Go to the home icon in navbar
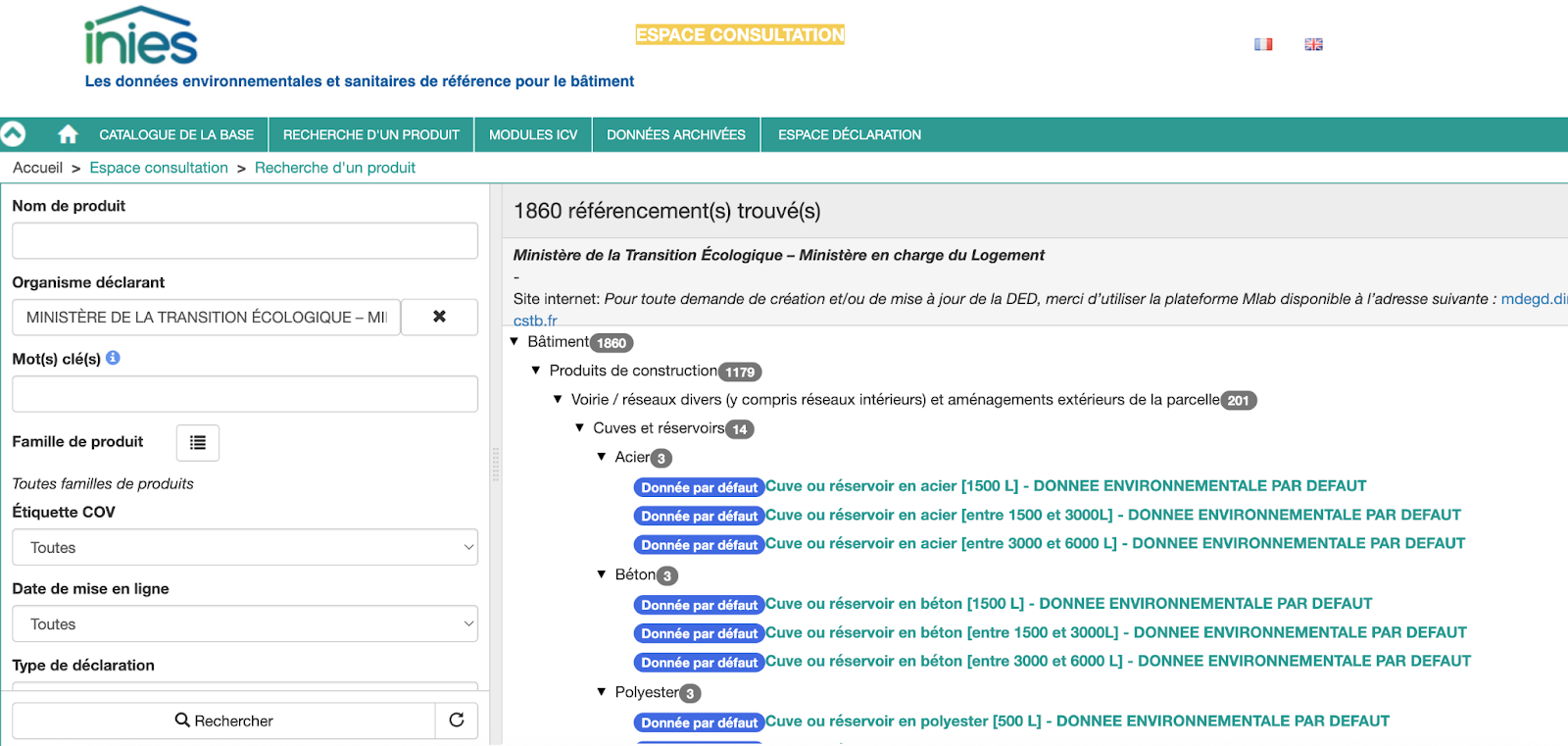This screenshot has height=746, width=1568. (68, 134)
